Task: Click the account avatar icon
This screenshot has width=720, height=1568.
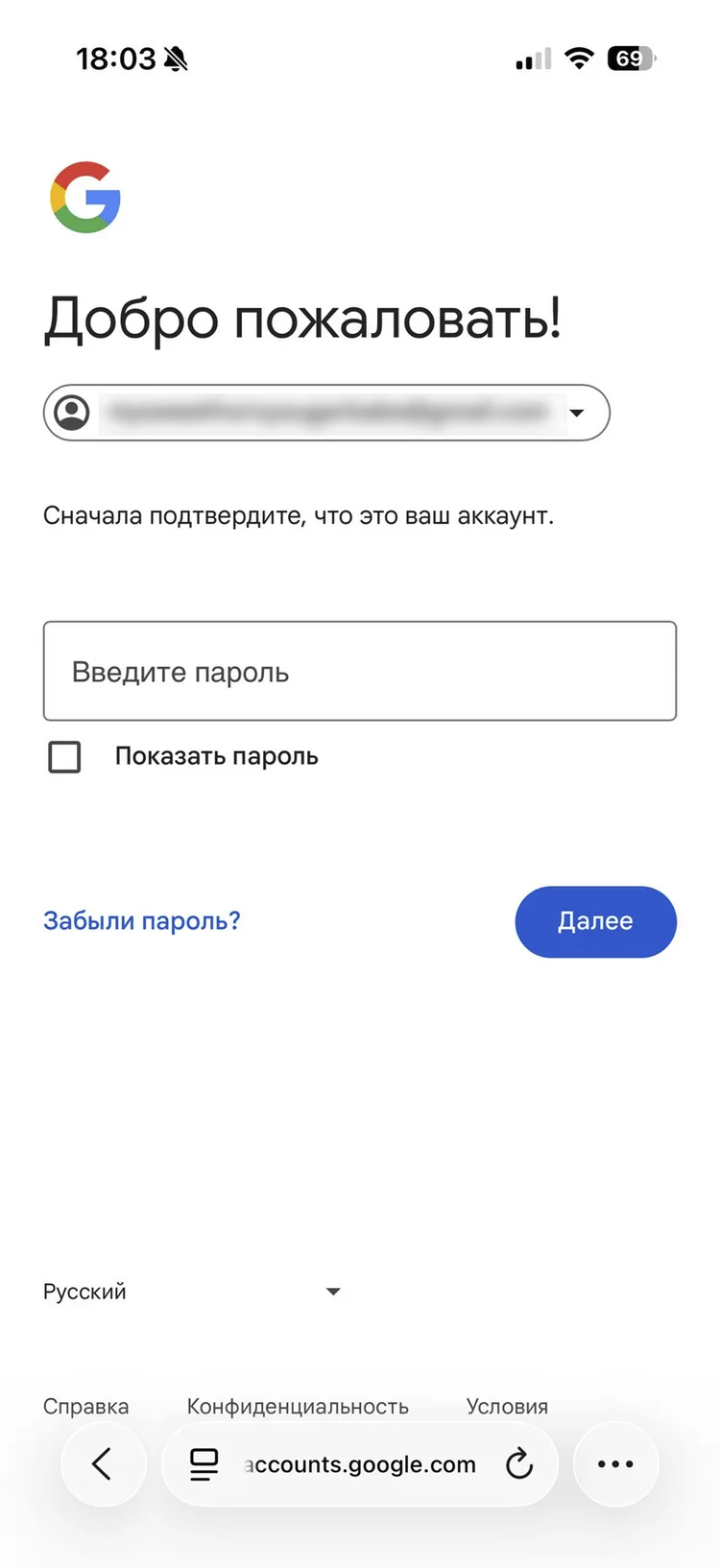Action: pos(72,413)
